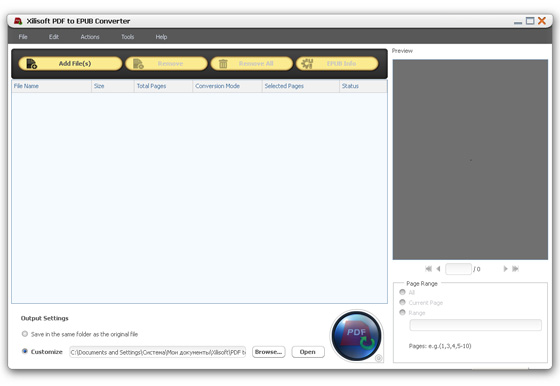Click the EPUB Info gear icon
This screenshot has width=560, height=386.
click(307, 64)
